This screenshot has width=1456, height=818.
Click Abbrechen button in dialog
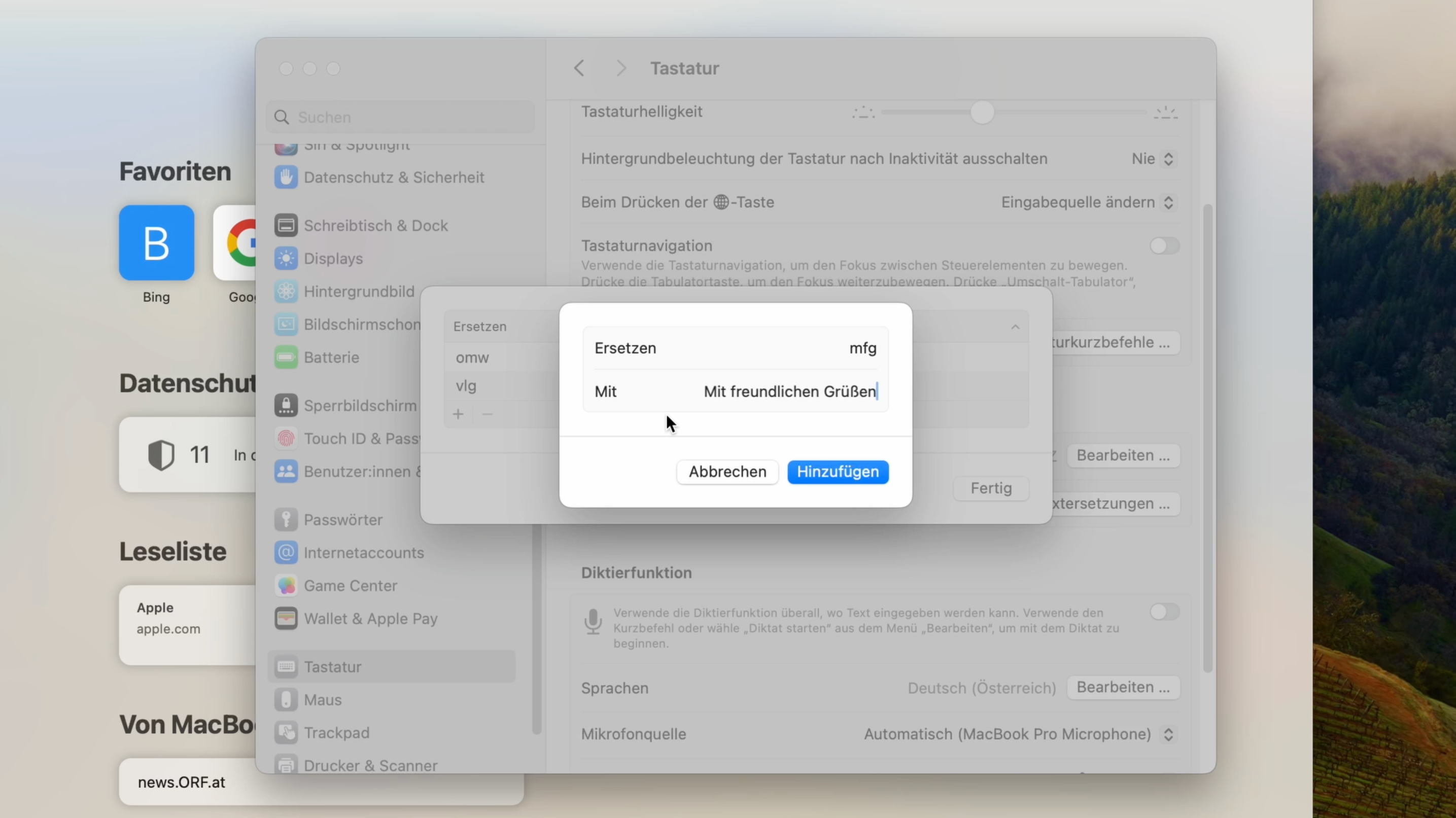(x=727, y=471)
